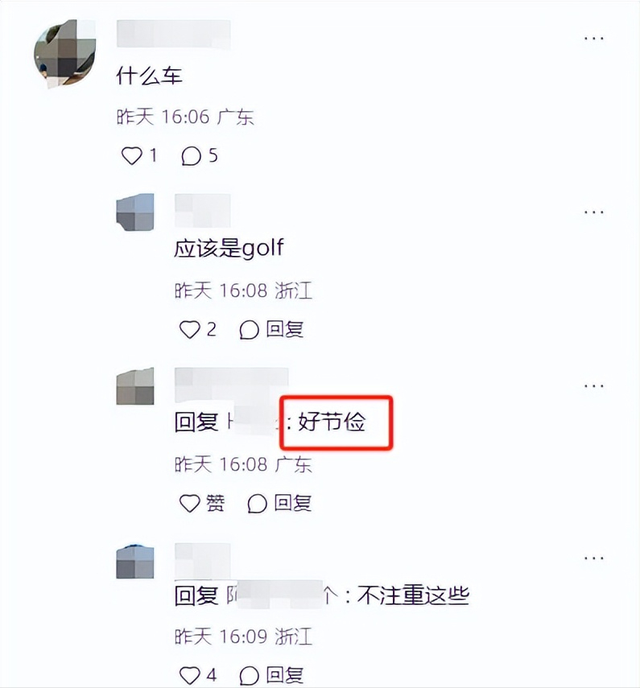The width and height of the screenshot is (640, 688).
Task: Click reply bubble icon under "应该是golf"
Action: coord(249,330)
